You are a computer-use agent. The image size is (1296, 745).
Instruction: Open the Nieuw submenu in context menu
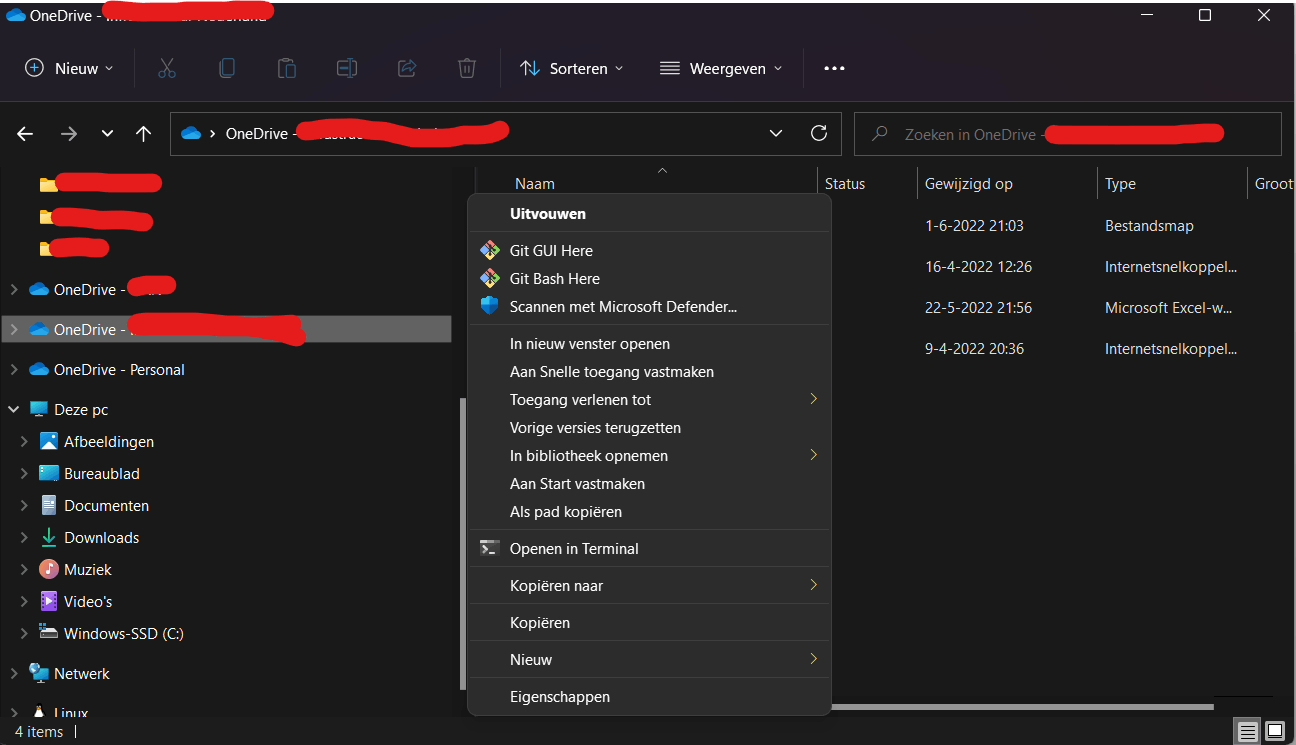(x=649, y=659)
